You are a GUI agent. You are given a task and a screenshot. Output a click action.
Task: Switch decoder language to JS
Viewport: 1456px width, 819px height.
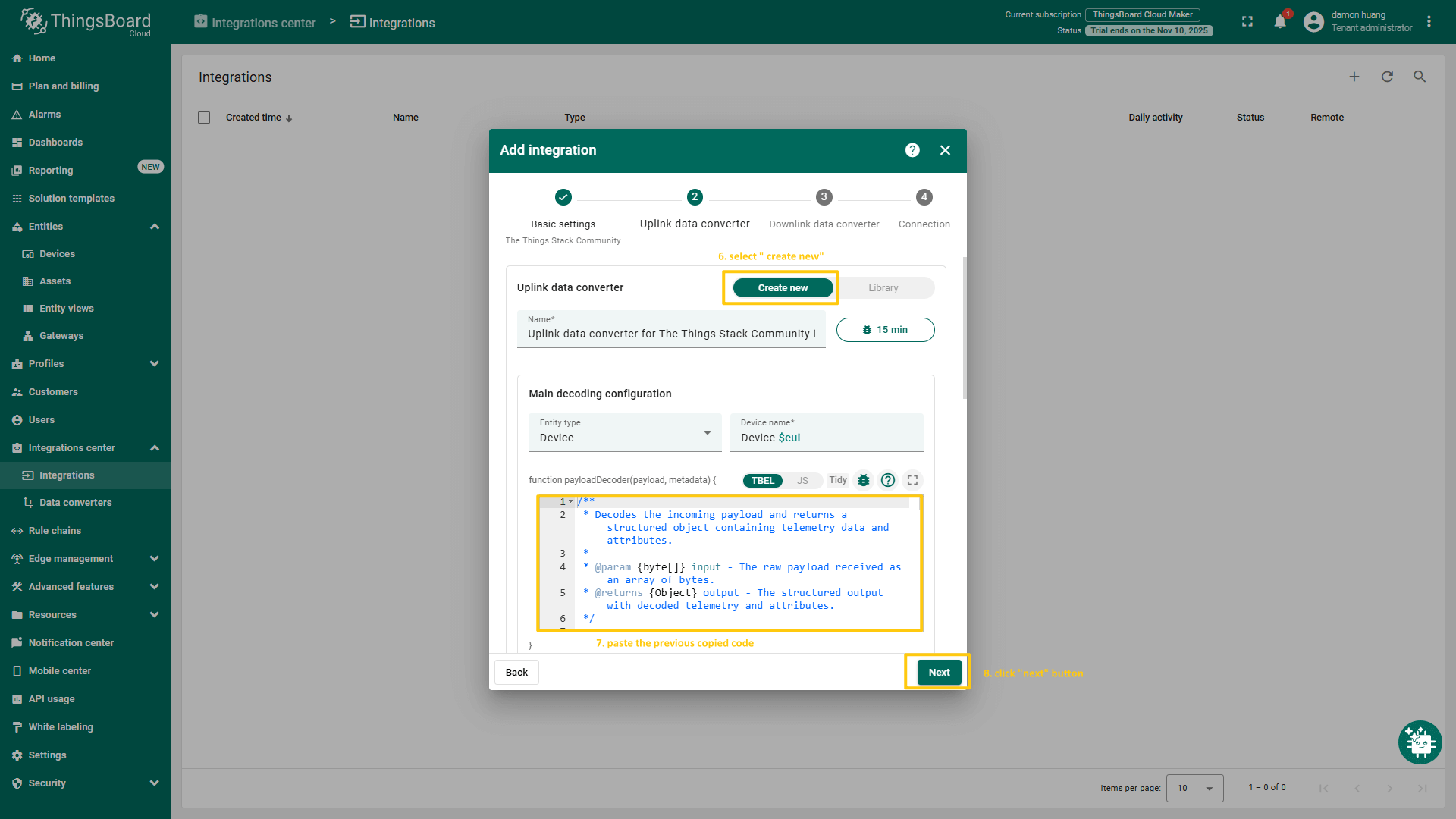[x=802, y=481]
